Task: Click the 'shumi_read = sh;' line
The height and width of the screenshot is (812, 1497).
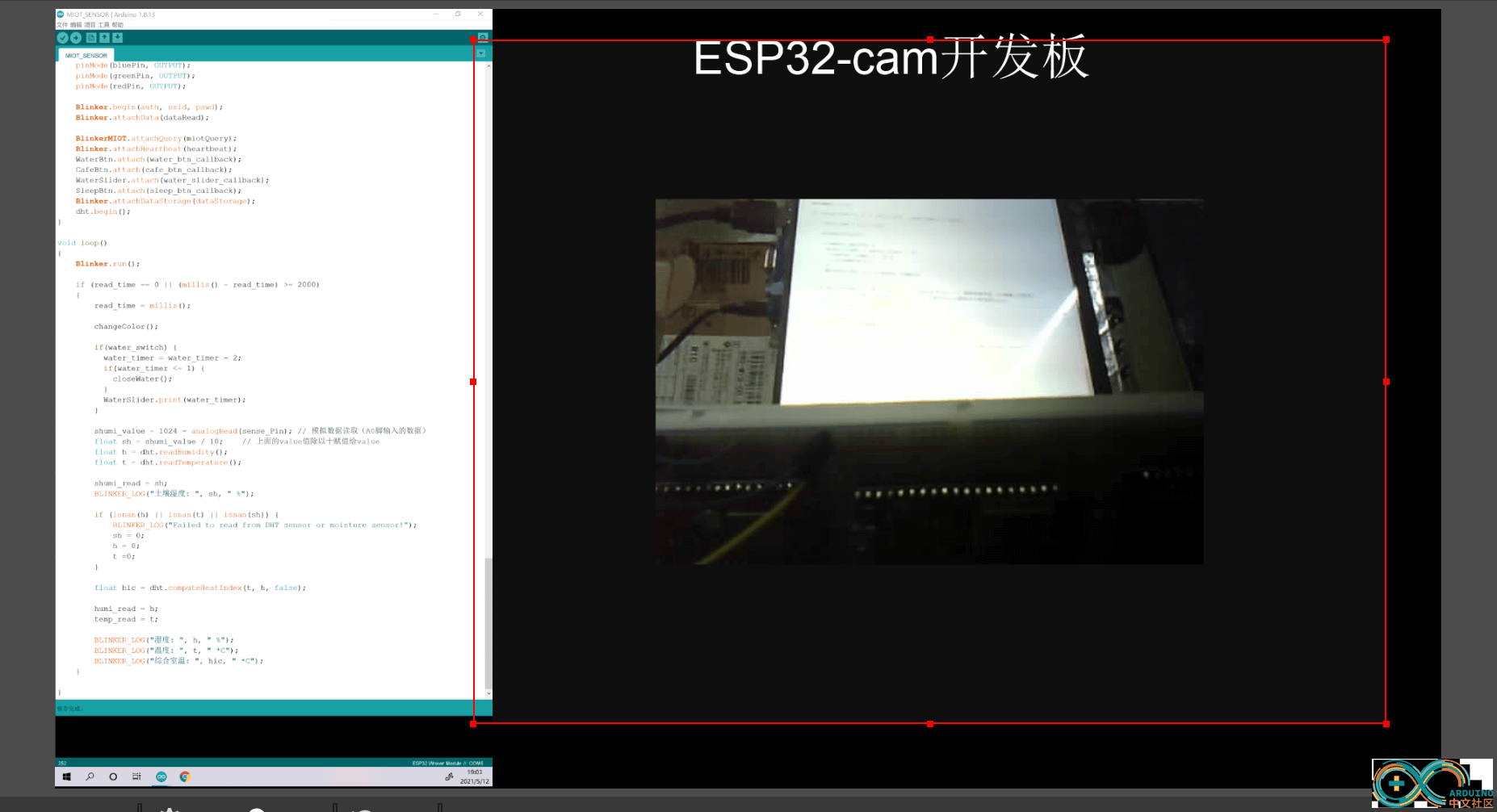Action: click(x=131, y=483)
